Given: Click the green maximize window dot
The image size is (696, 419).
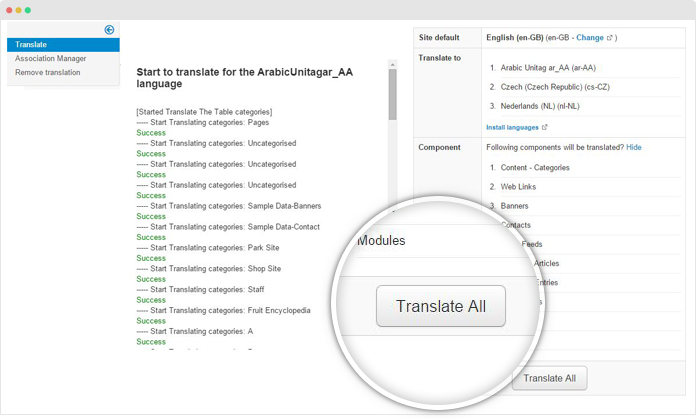Looking at the screenshot, I should point(28,10).
